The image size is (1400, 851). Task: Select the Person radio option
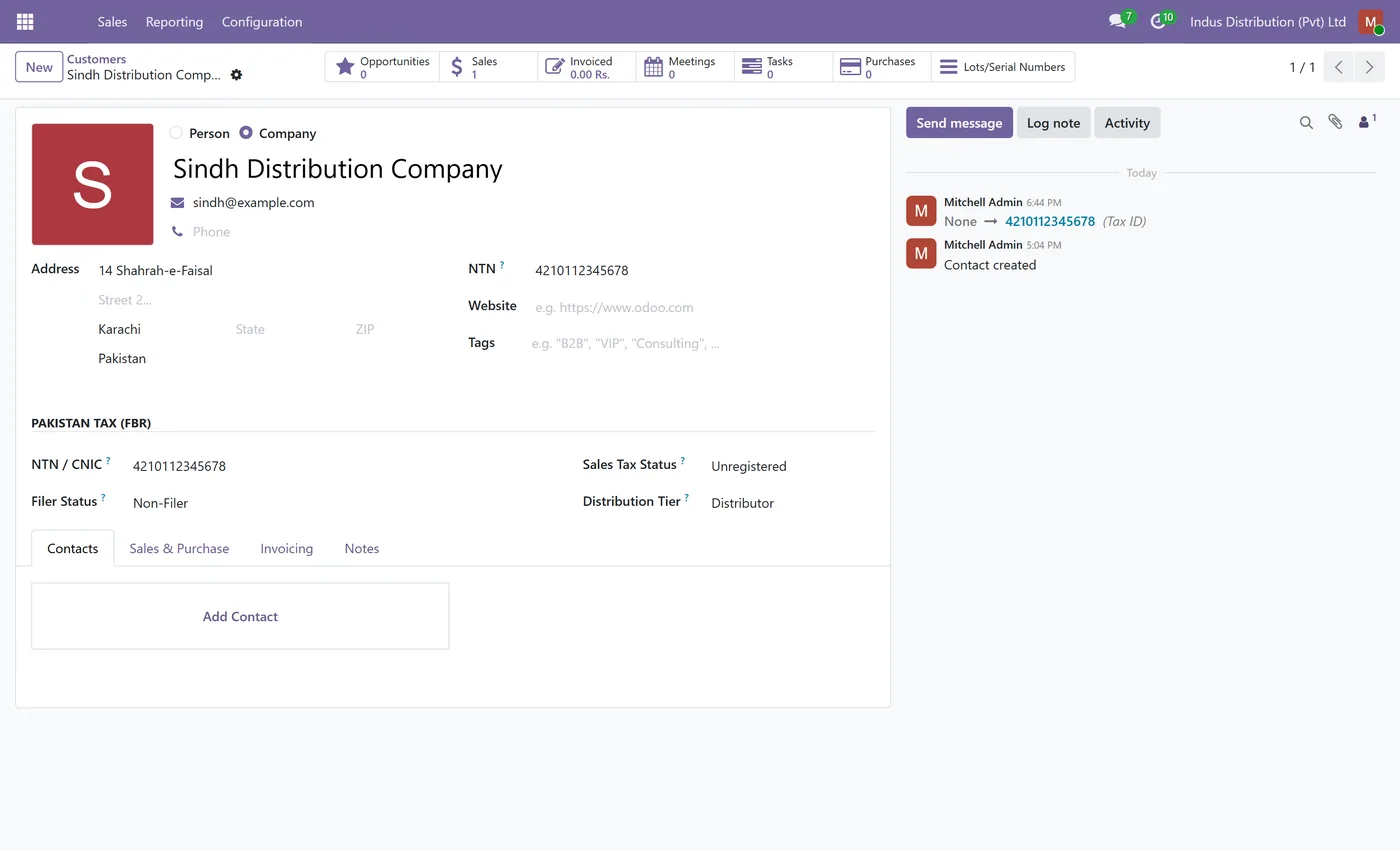tap(176, 132)
